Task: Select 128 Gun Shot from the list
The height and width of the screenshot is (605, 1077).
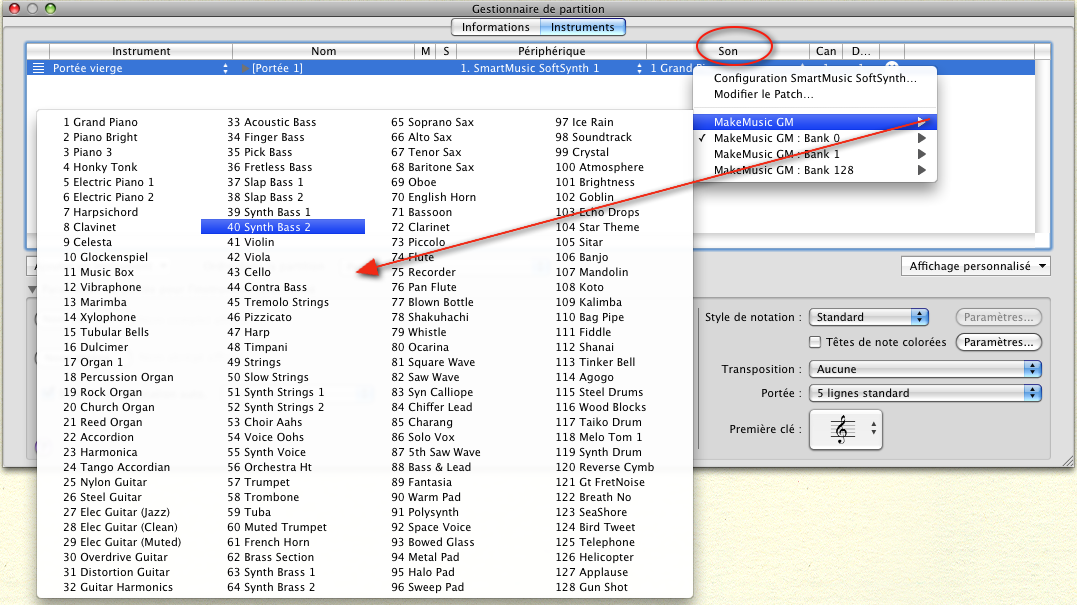Action: click(x=591, y=587)
